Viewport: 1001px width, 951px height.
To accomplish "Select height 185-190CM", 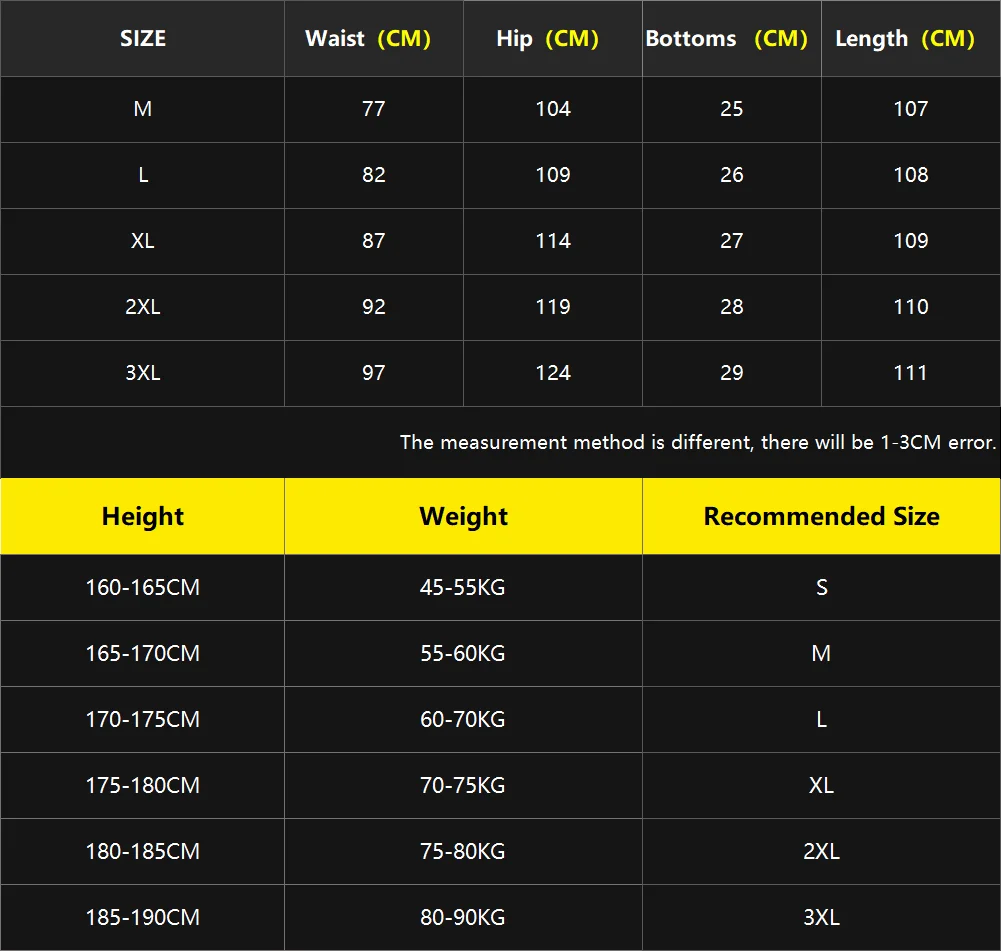I will click(x=143, y=918).
